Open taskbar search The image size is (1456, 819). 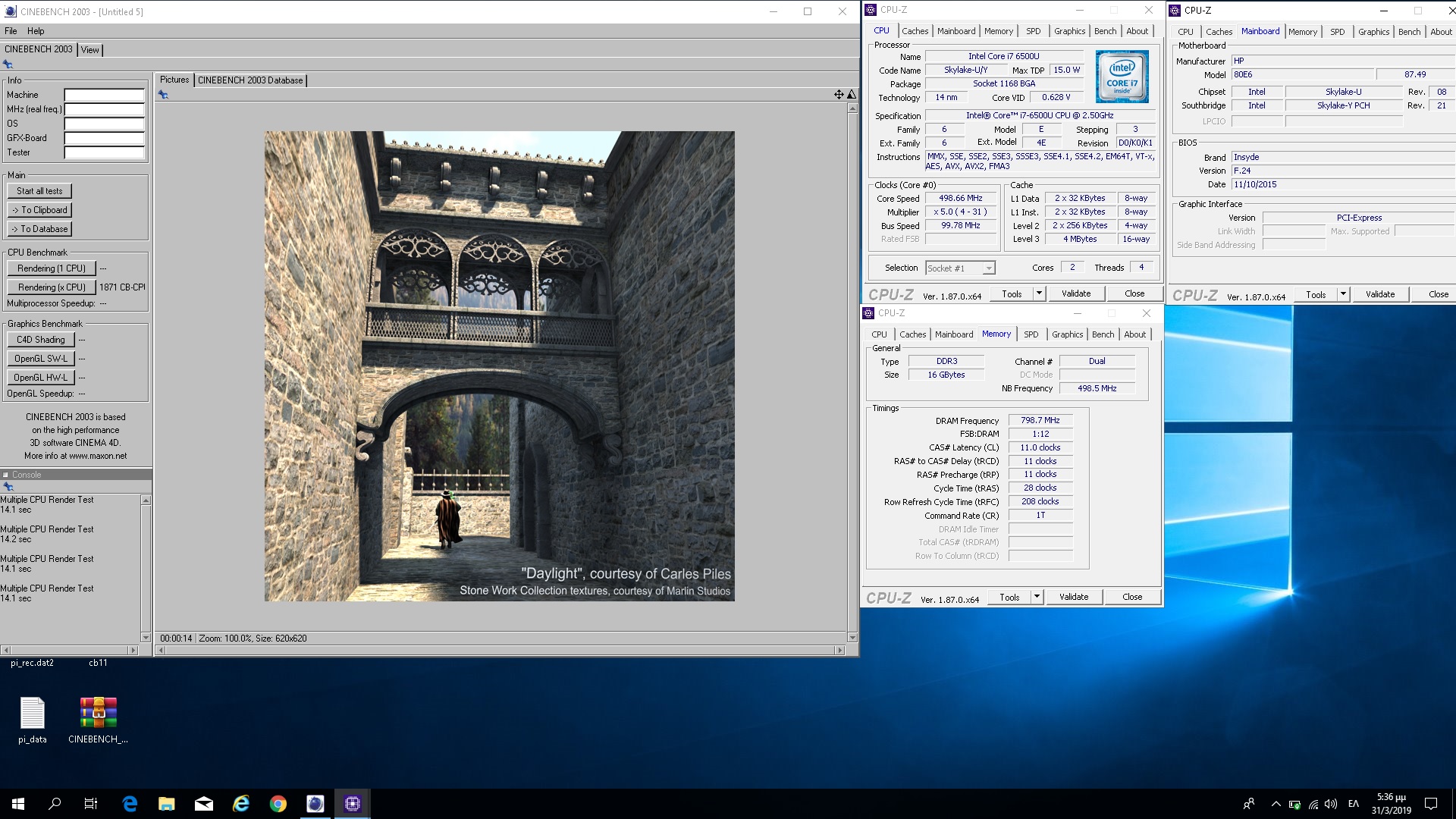click(55, 804)
